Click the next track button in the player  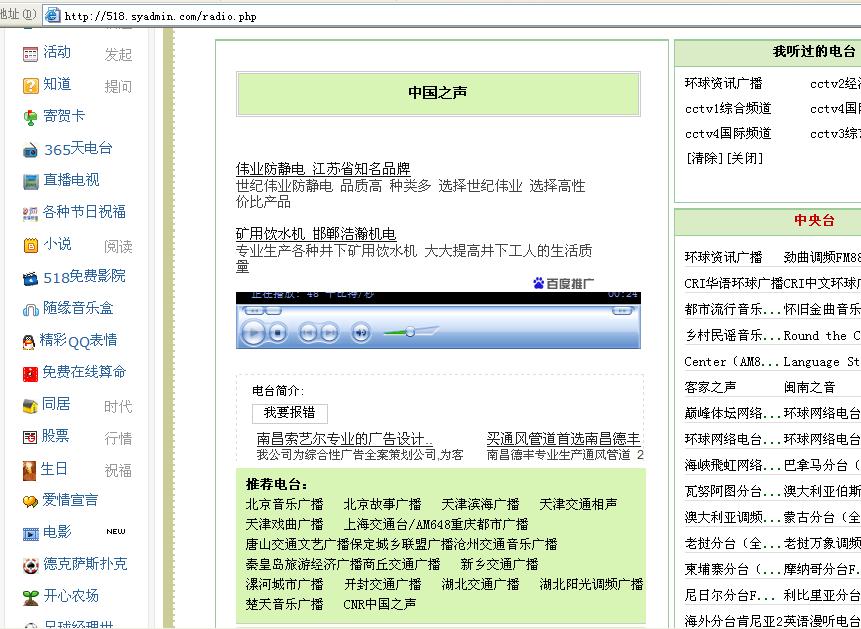pos(329,332)
